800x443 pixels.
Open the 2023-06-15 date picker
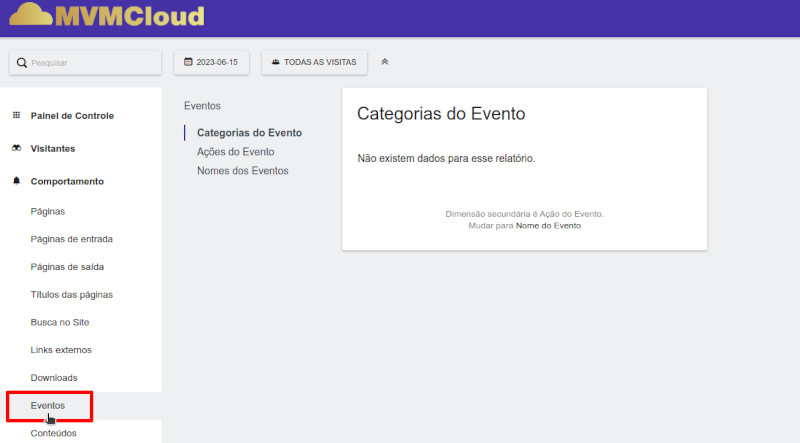tap(211, 62)
